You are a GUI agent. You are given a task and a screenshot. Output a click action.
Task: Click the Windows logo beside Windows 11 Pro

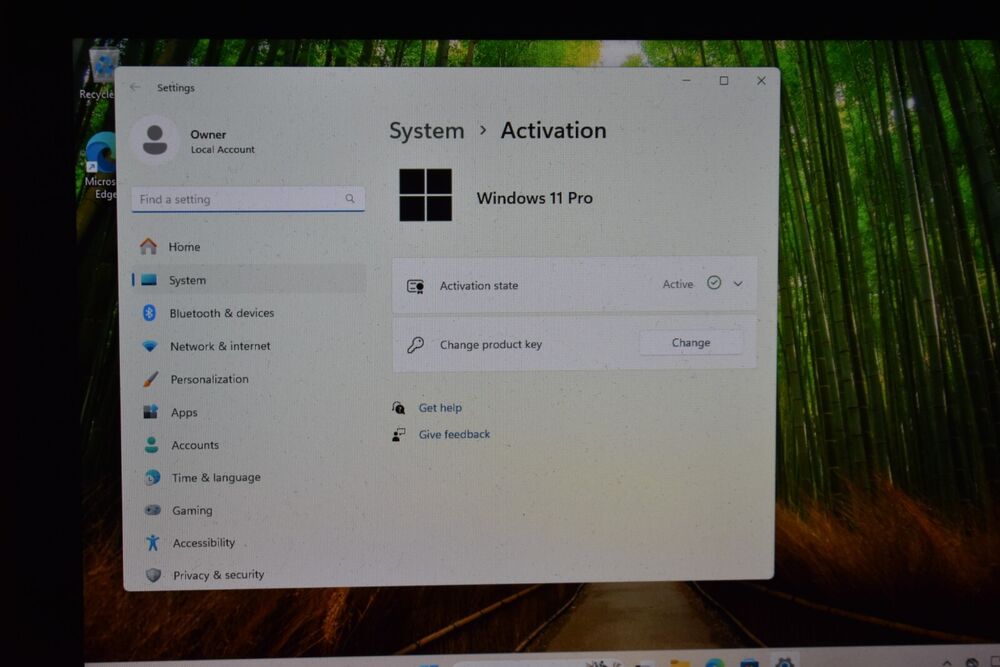425,195
